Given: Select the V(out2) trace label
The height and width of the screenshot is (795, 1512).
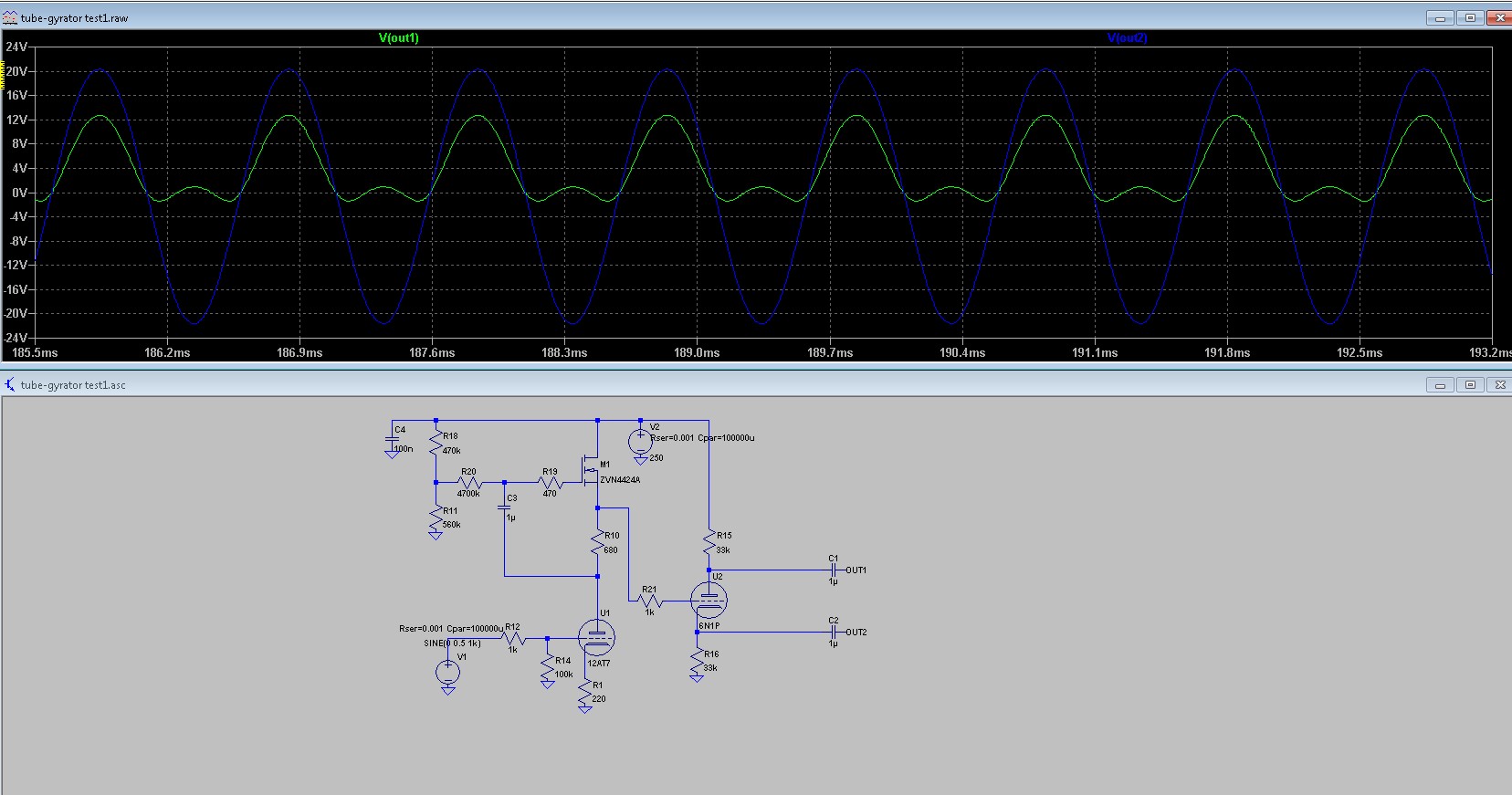Looking at the screenshot, I should point(1128,38).
